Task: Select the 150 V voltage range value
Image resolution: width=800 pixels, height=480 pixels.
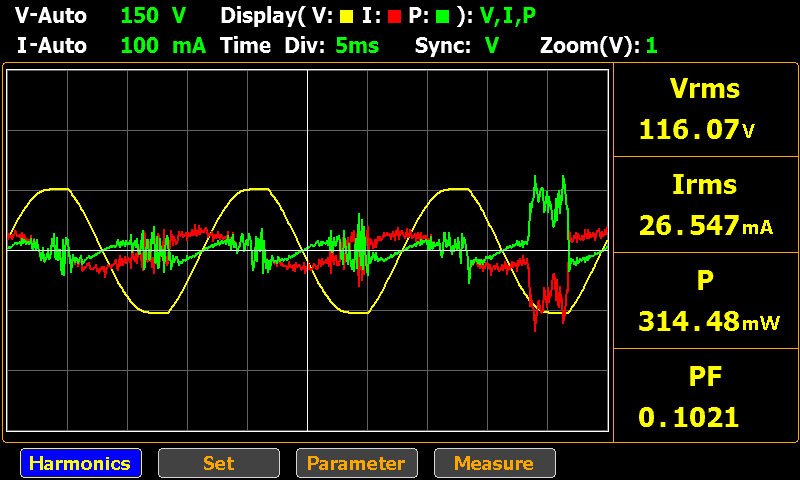Action: click(x=153, y=16)
